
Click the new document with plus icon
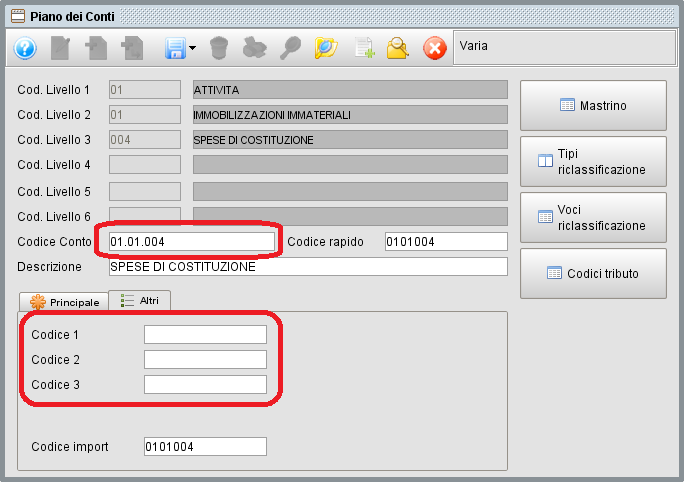[x=364, y=48]
